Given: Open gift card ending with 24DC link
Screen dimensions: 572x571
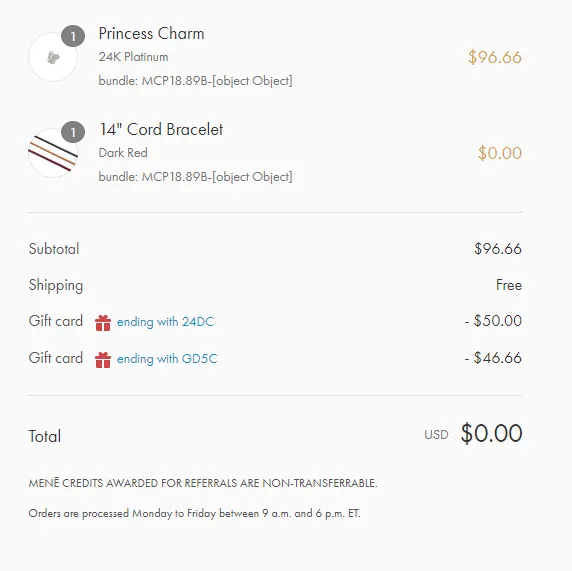Looking at the screenshot, I should [x=165, y=322].
